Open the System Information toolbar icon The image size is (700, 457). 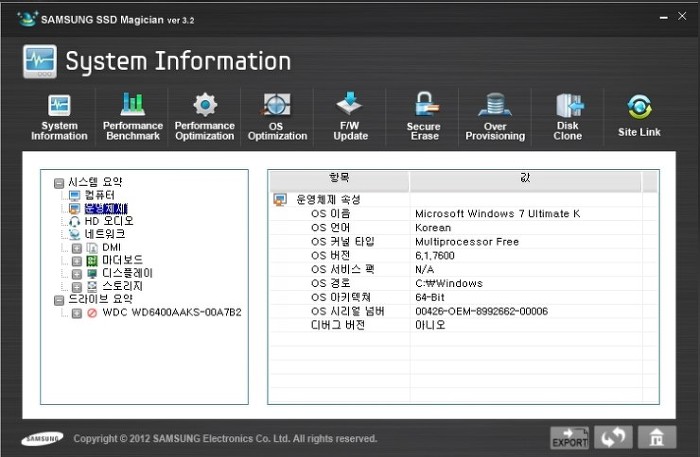(59, 106)
